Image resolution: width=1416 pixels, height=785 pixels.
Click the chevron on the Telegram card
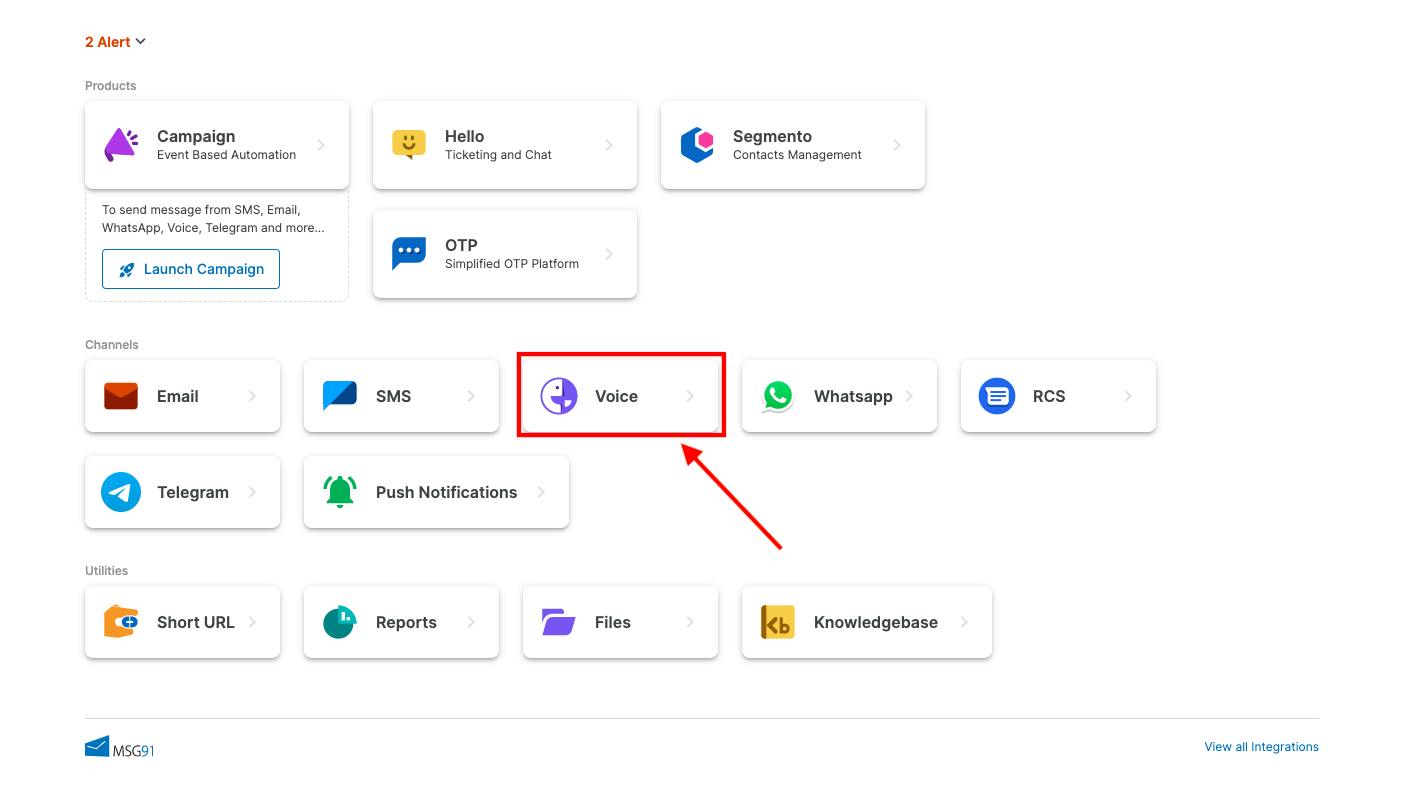pos(252,492)
